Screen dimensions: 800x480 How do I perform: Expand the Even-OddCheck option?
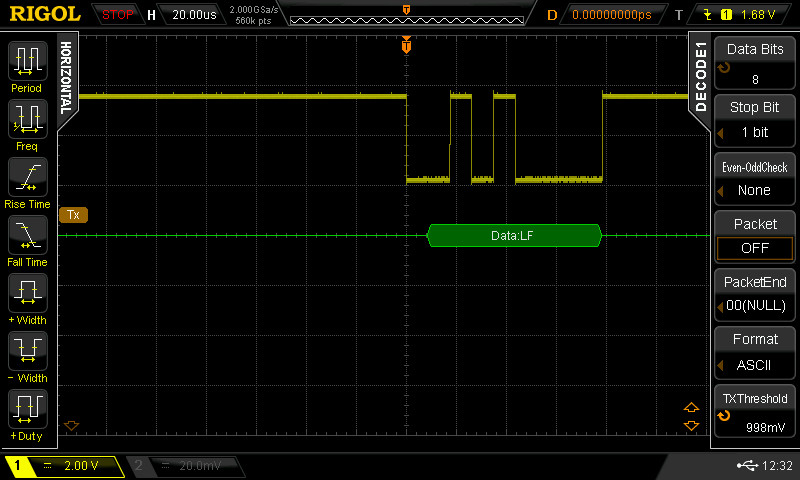(x=755, y=179)
